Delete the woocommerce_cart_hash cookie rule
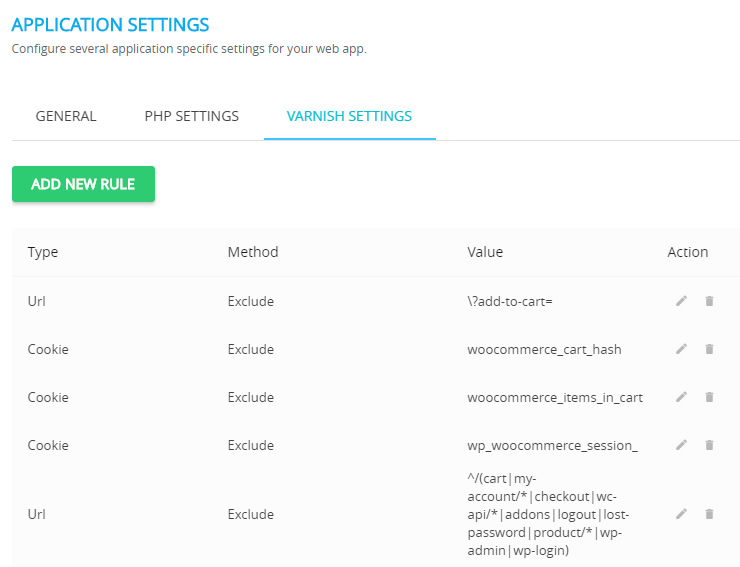 [709, 349]
